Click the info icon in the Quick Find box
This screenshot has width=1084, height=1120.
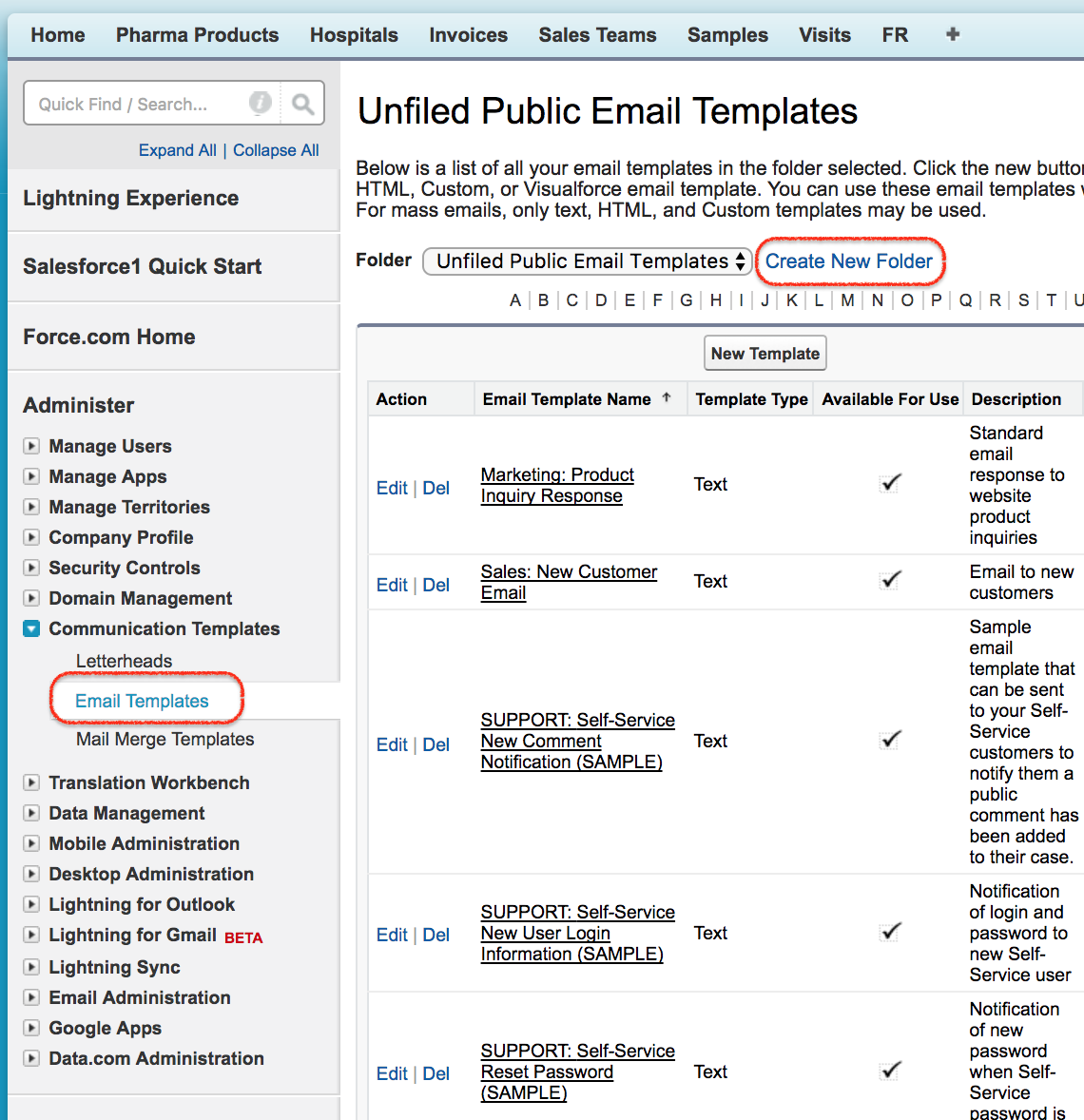pos(261,103)
